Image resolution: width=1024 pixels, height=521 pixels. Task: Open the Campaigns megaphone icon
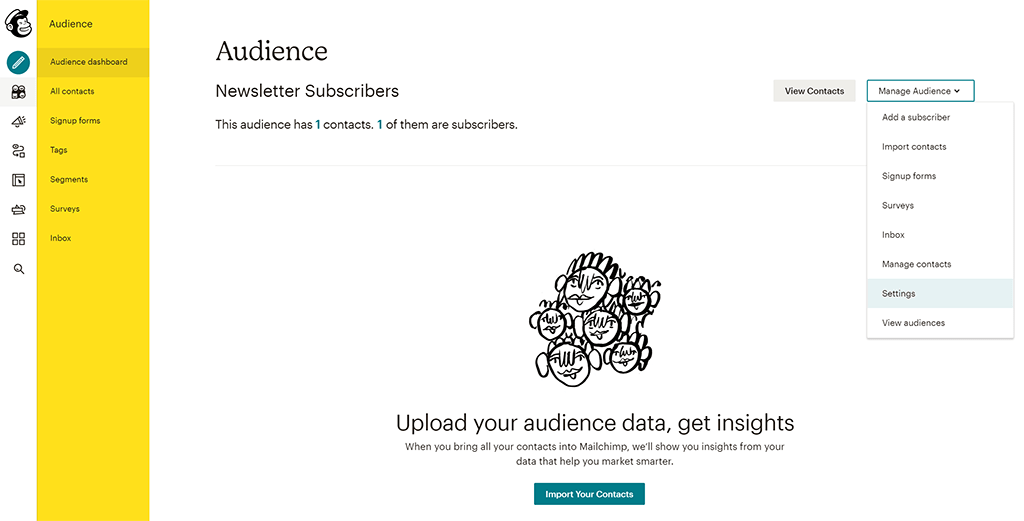[x=18, y=121]
